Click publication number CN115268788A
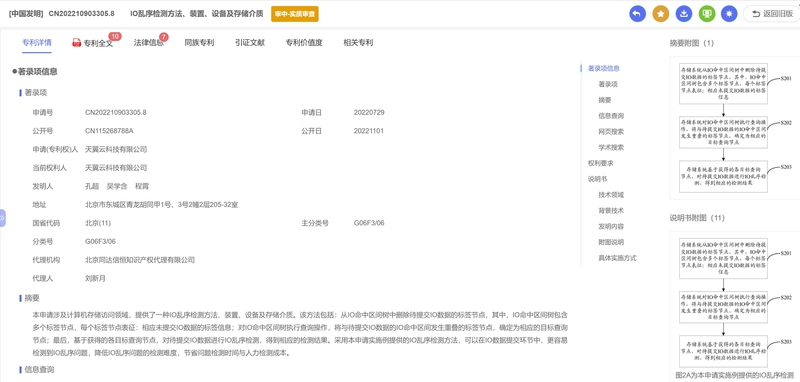Screen dimensions: 800x382 click(x=109, y=131)
